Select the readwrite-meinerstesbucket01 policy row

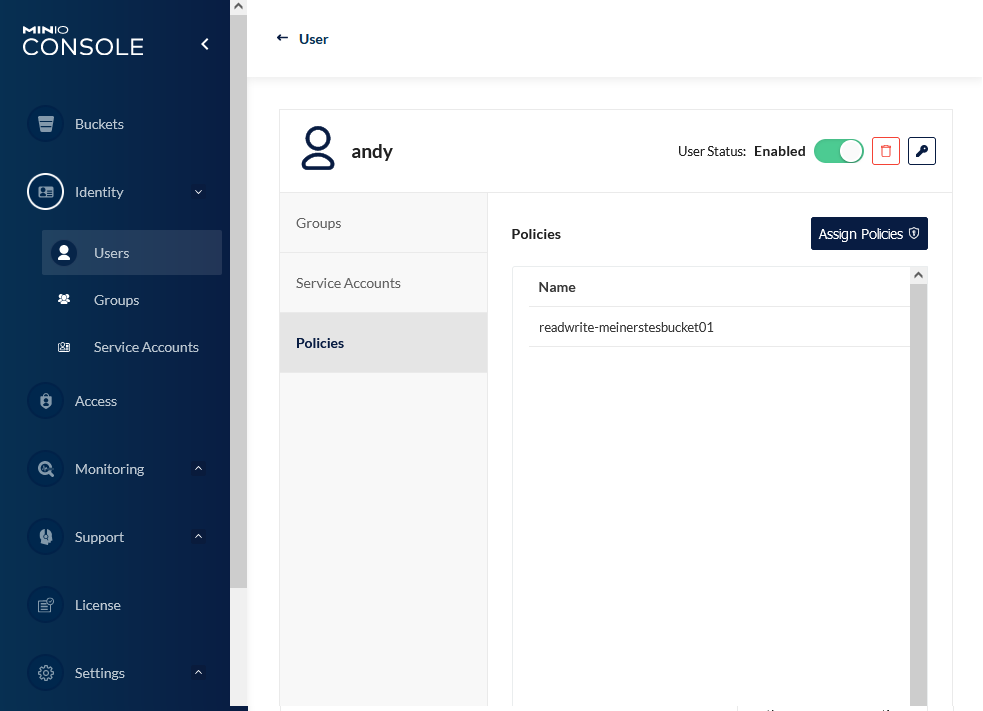pyautogui.click(x=626, y=327)
